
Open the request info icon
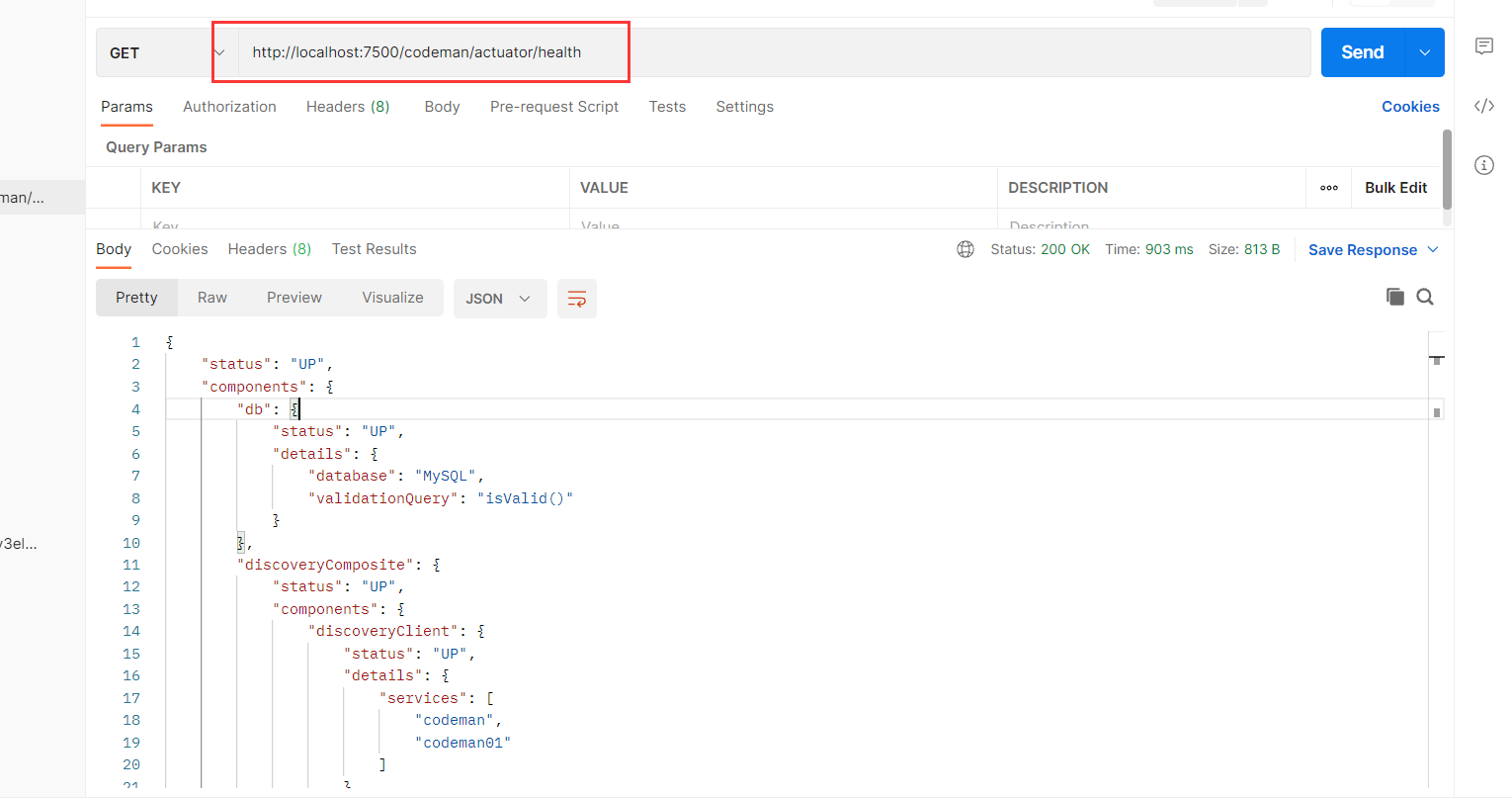coord(1483,165)
